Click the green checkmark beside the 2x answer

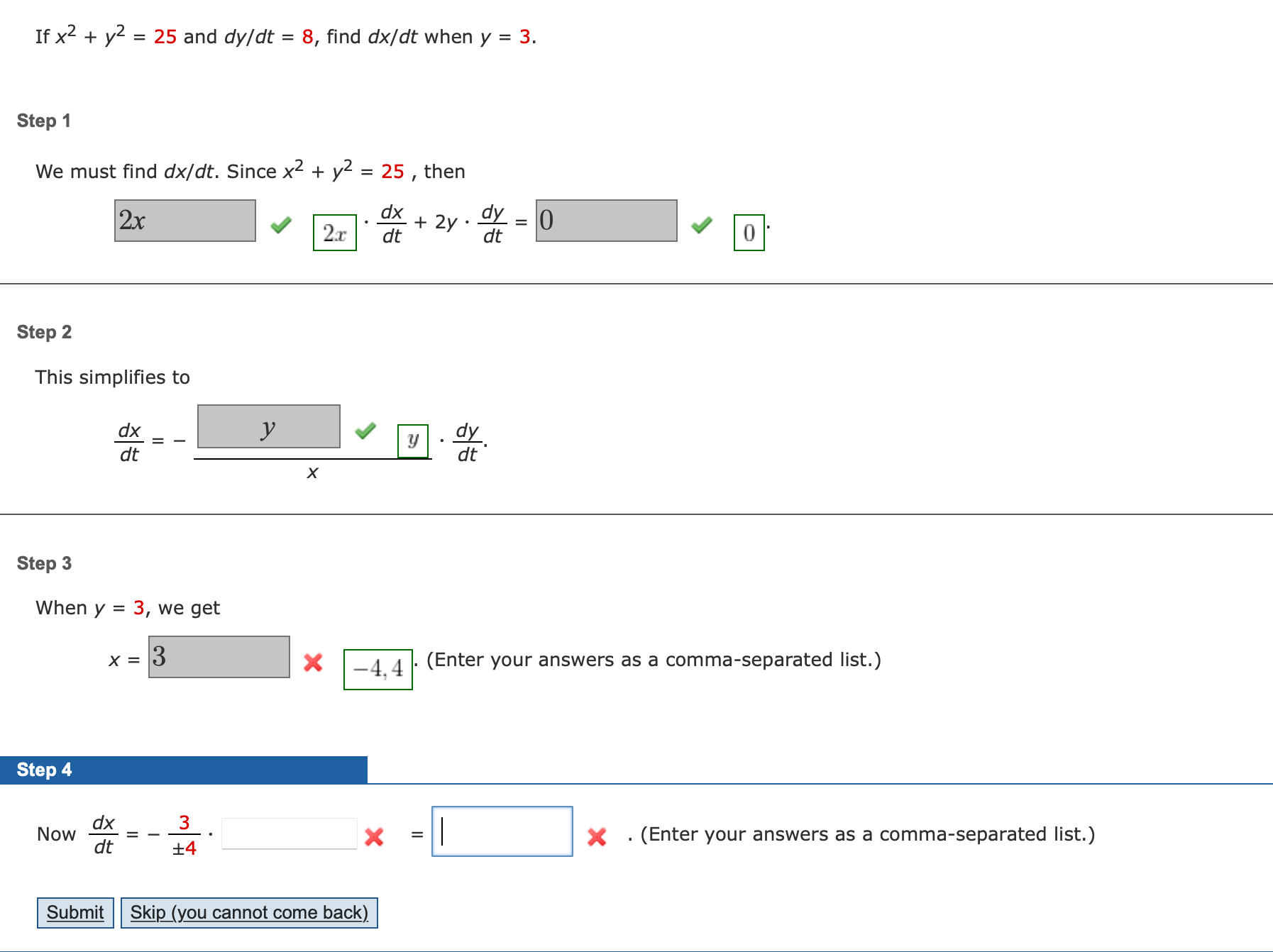[x=281, y=225]
